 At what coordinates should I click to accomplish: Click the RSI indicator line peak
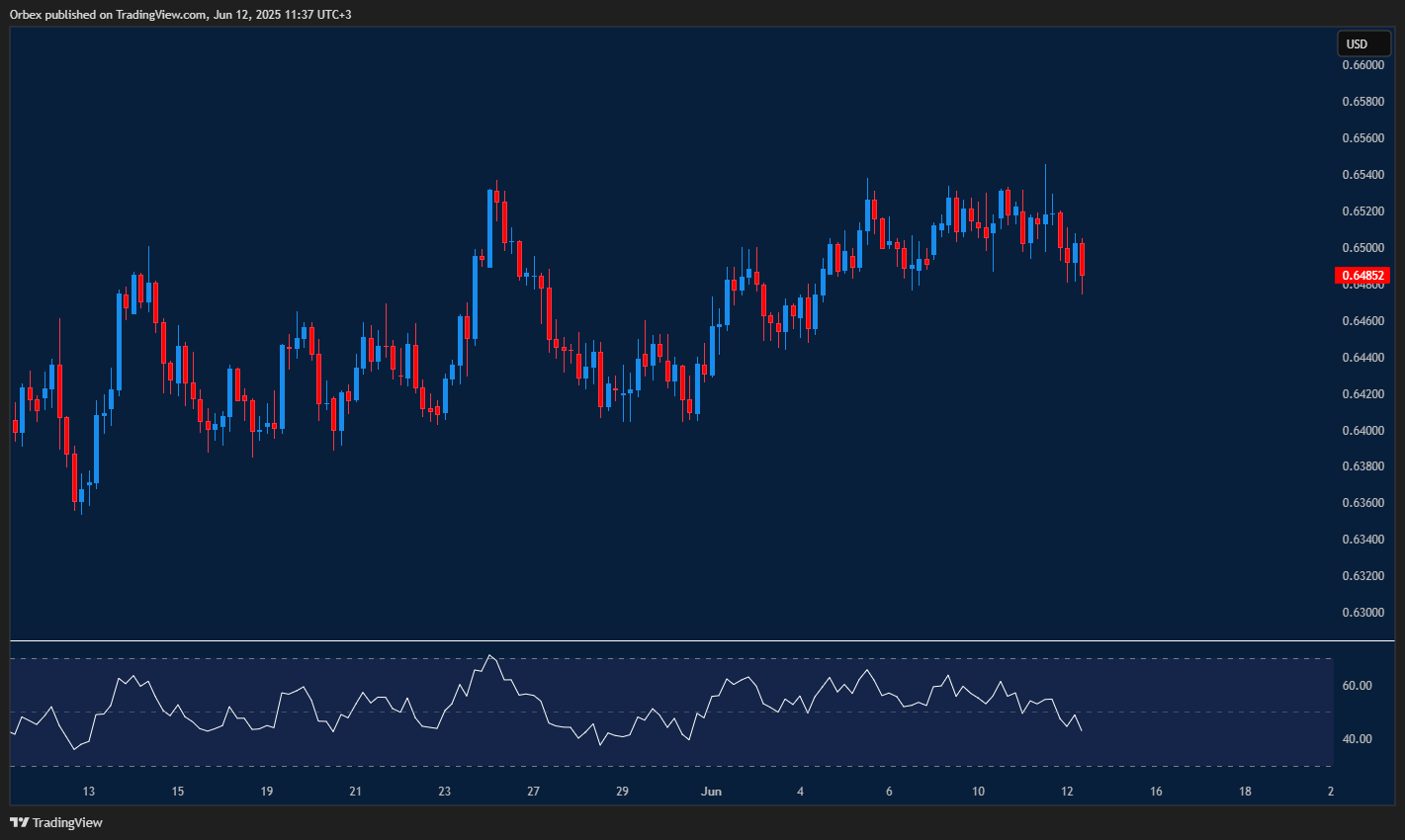tap(491, 655)
